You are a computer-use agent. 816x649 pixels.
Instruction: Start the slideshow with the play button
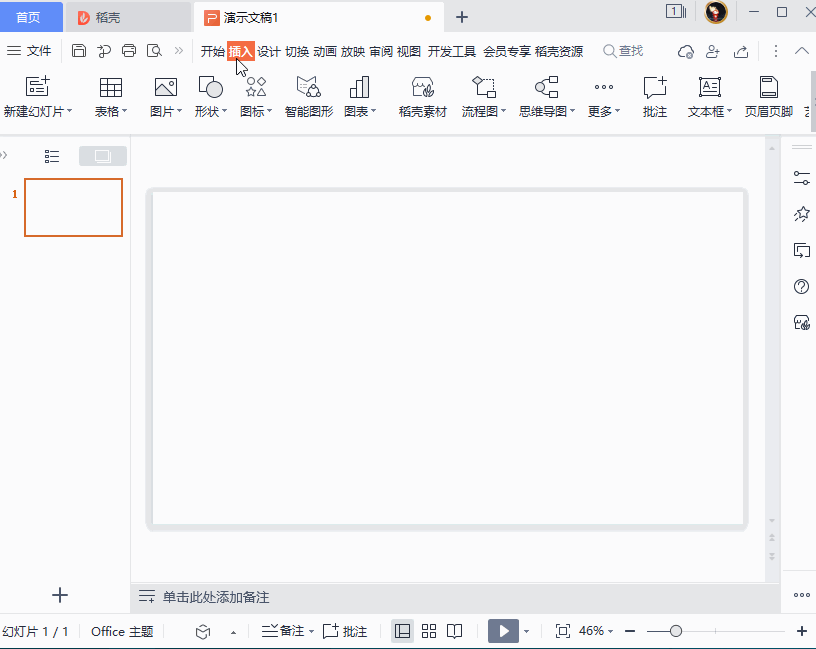504,631
